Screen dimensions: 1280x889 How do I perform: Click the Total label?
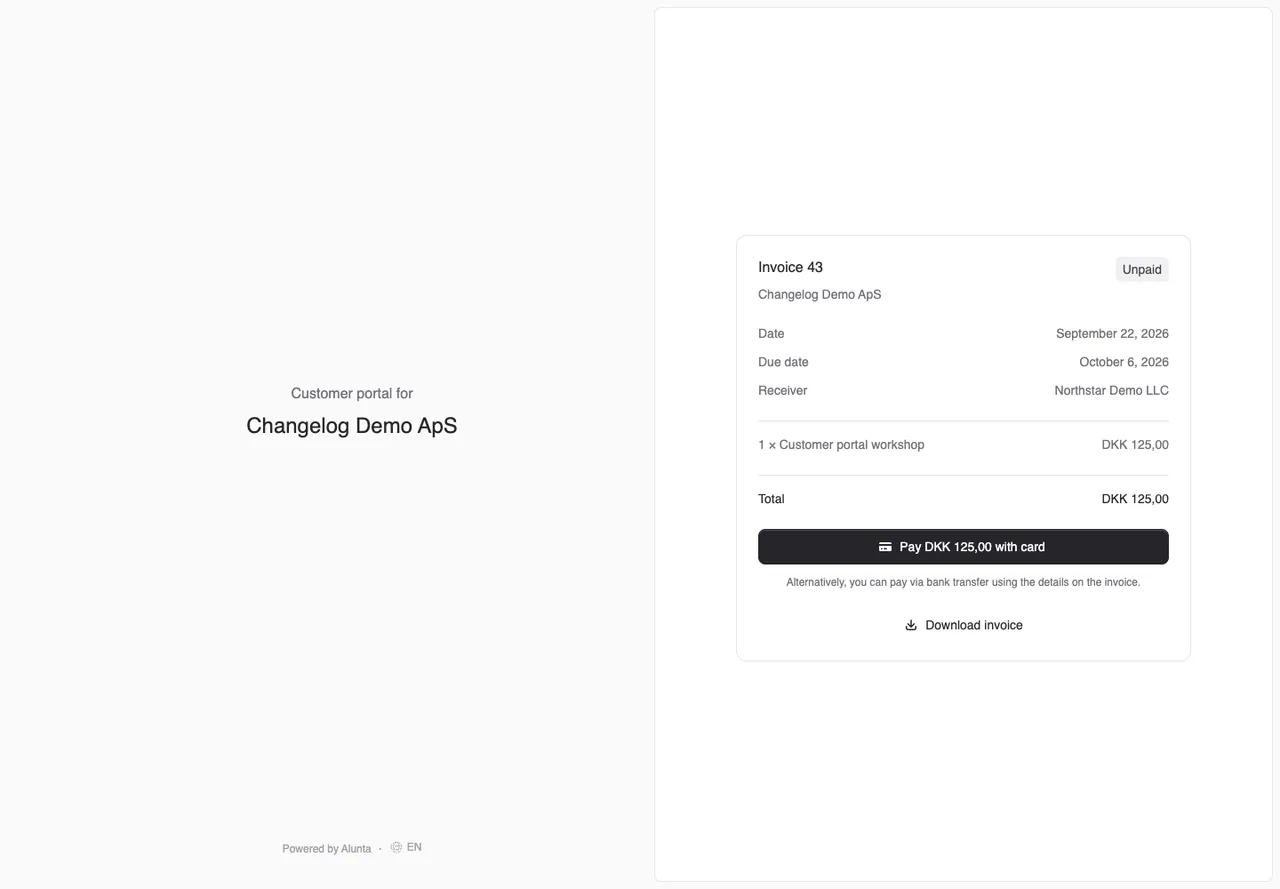[771, 499]
